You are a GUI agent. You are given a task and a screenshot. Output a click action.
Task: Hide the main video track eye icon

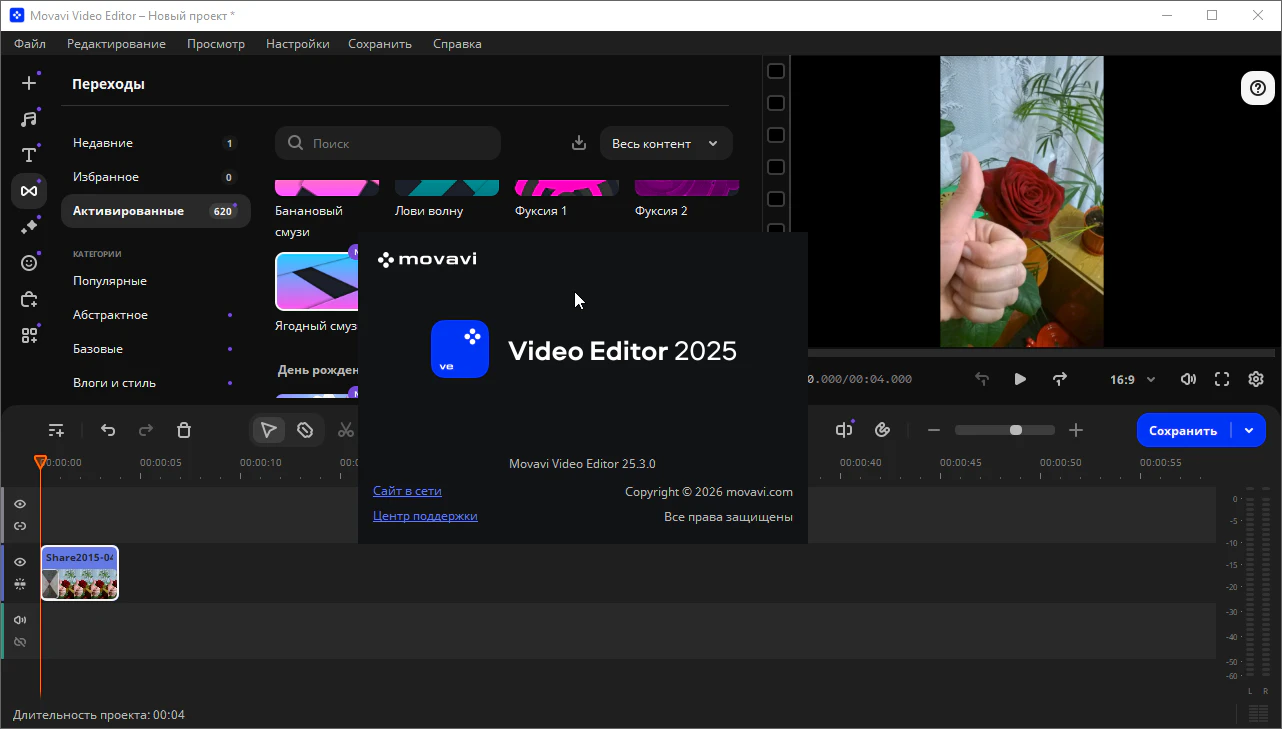pos(20,562)
